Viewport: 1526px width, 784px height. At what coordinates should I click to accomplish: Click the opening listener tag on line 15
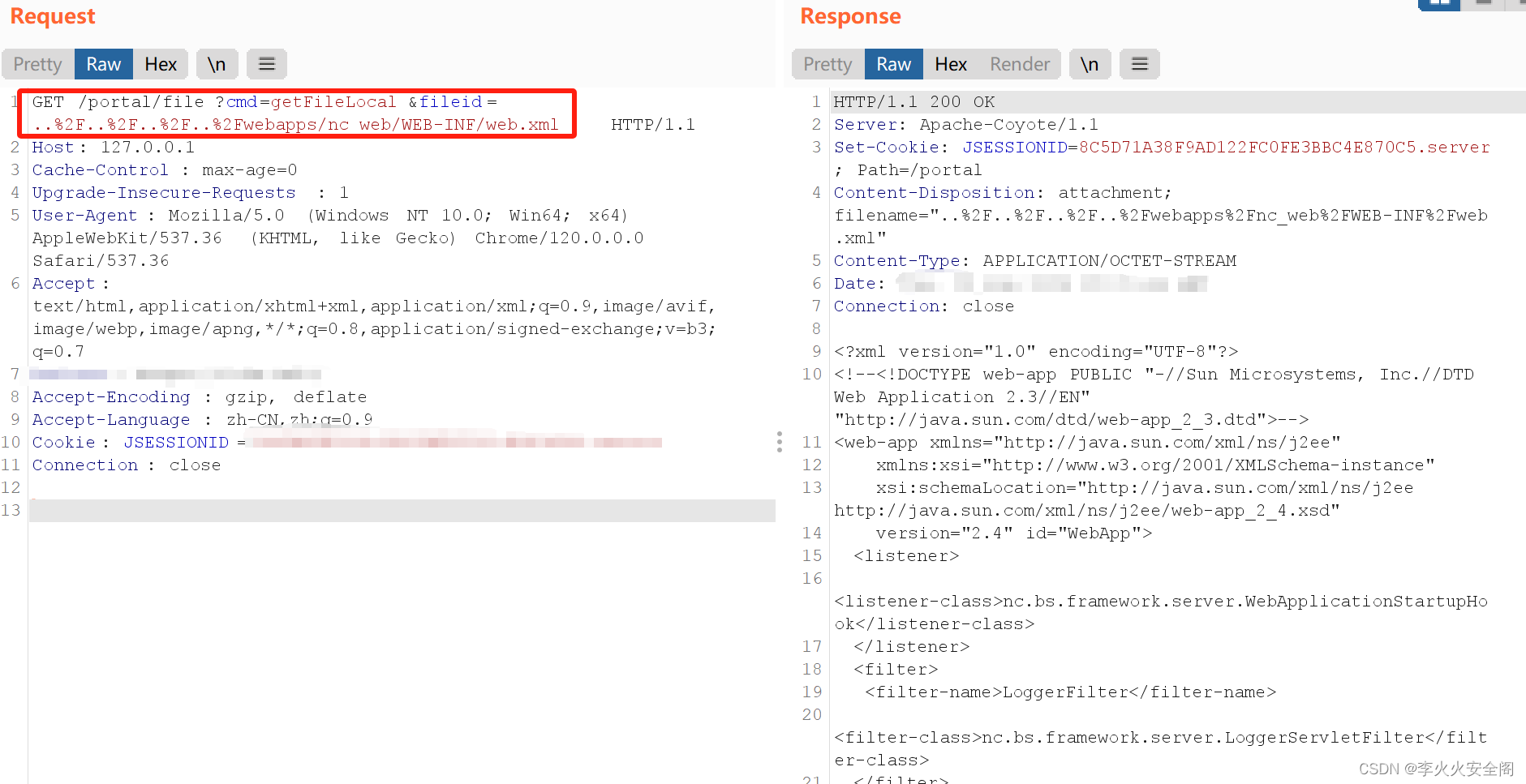(906, 556)
